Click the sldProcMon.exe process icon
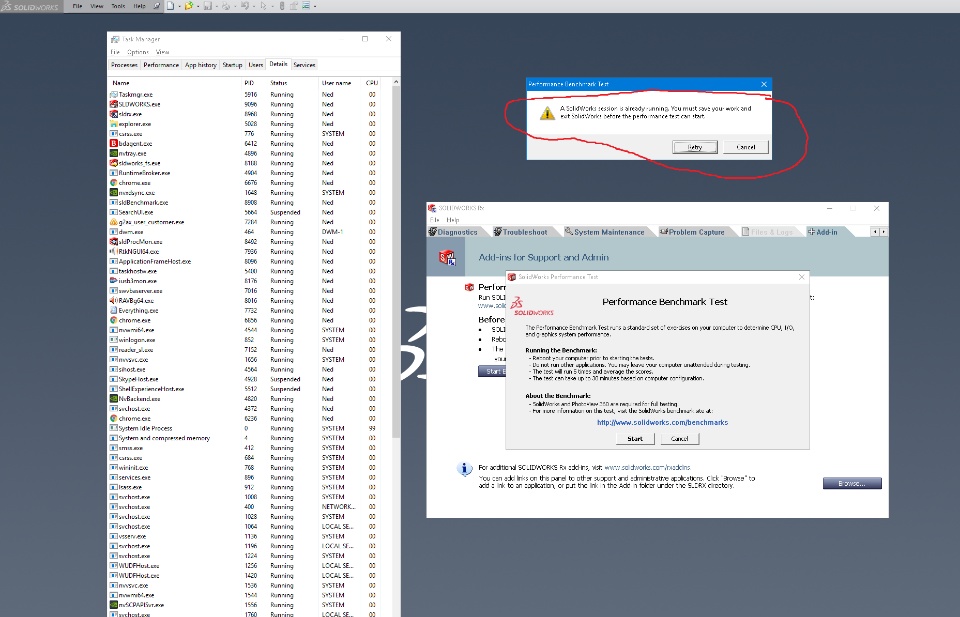This screenshot has height=617, width=960. [x=114, y=241]
